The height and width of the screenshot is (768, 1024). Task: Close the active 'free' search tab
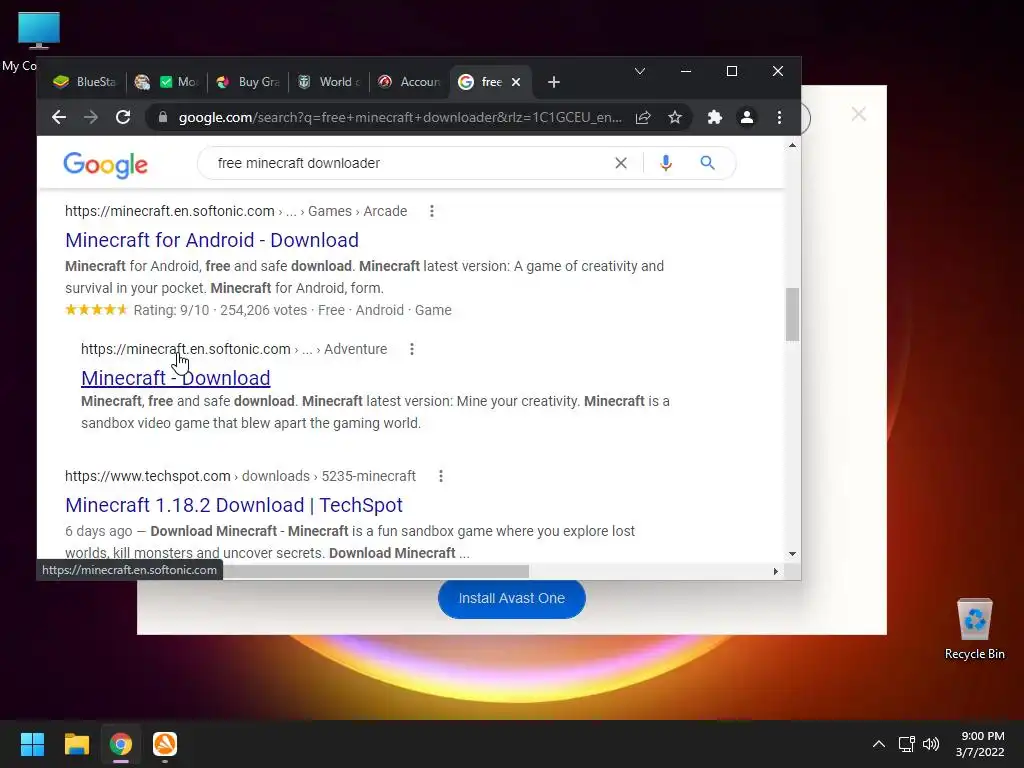pos(516,82)
